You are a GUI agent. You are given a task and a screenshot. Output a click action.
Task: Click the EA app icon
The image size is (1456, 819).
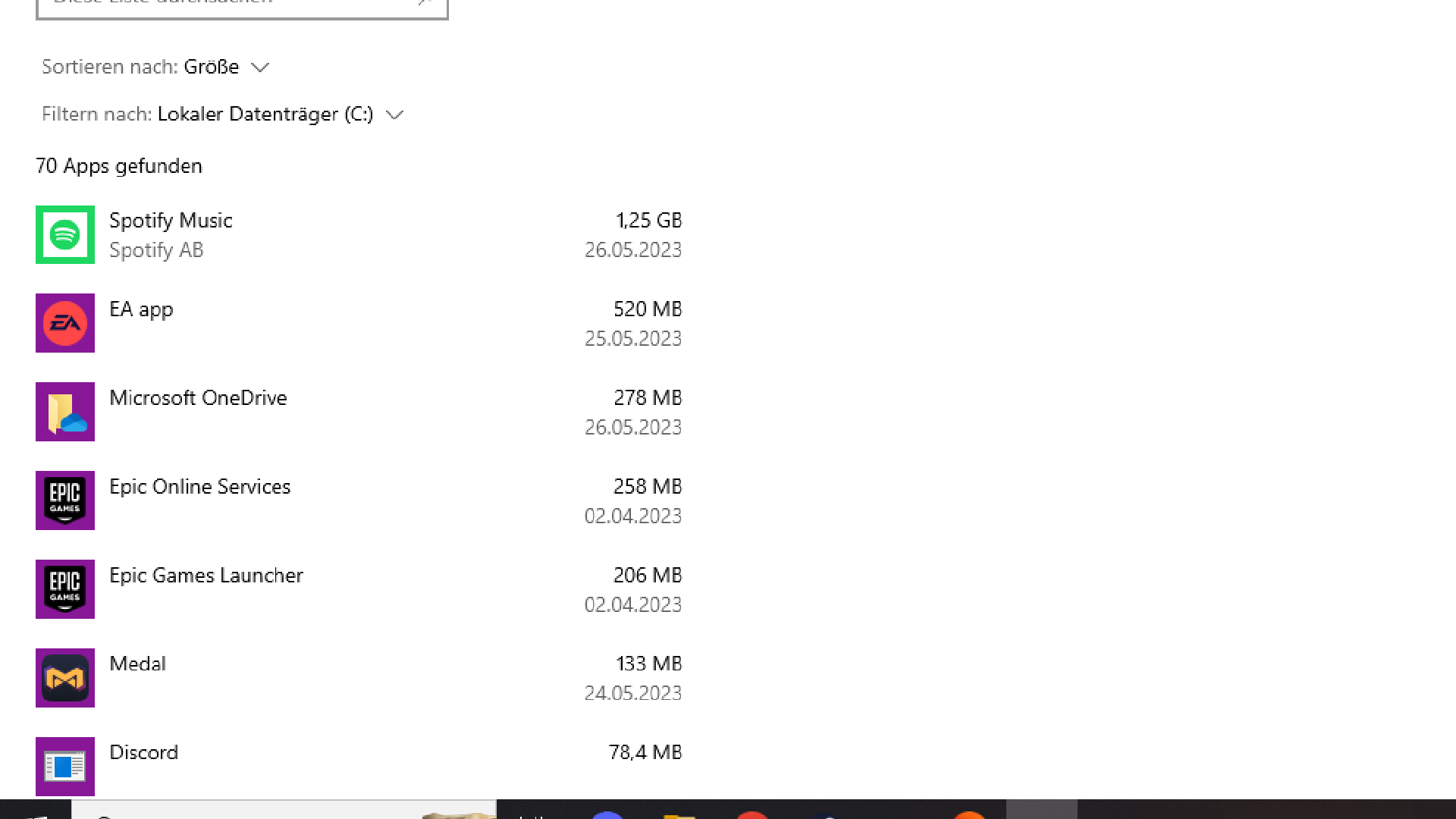pyautogui.click(x=65, y=323)
